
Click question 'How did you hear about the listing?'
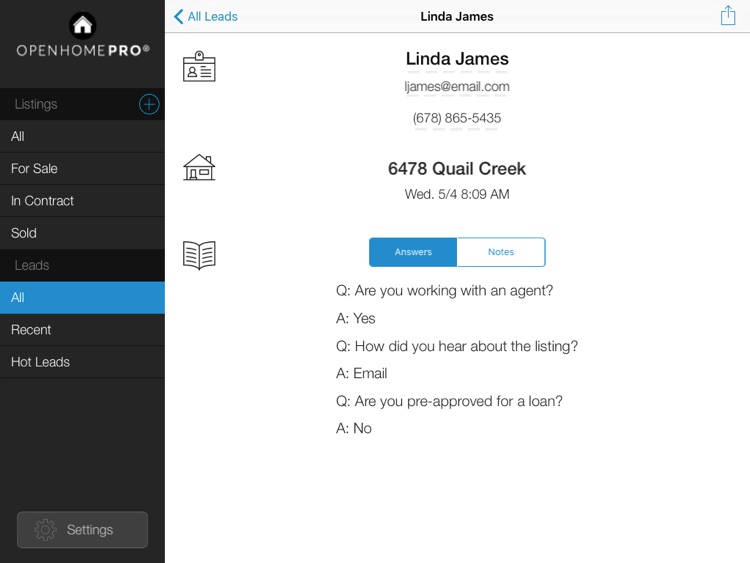457,346
